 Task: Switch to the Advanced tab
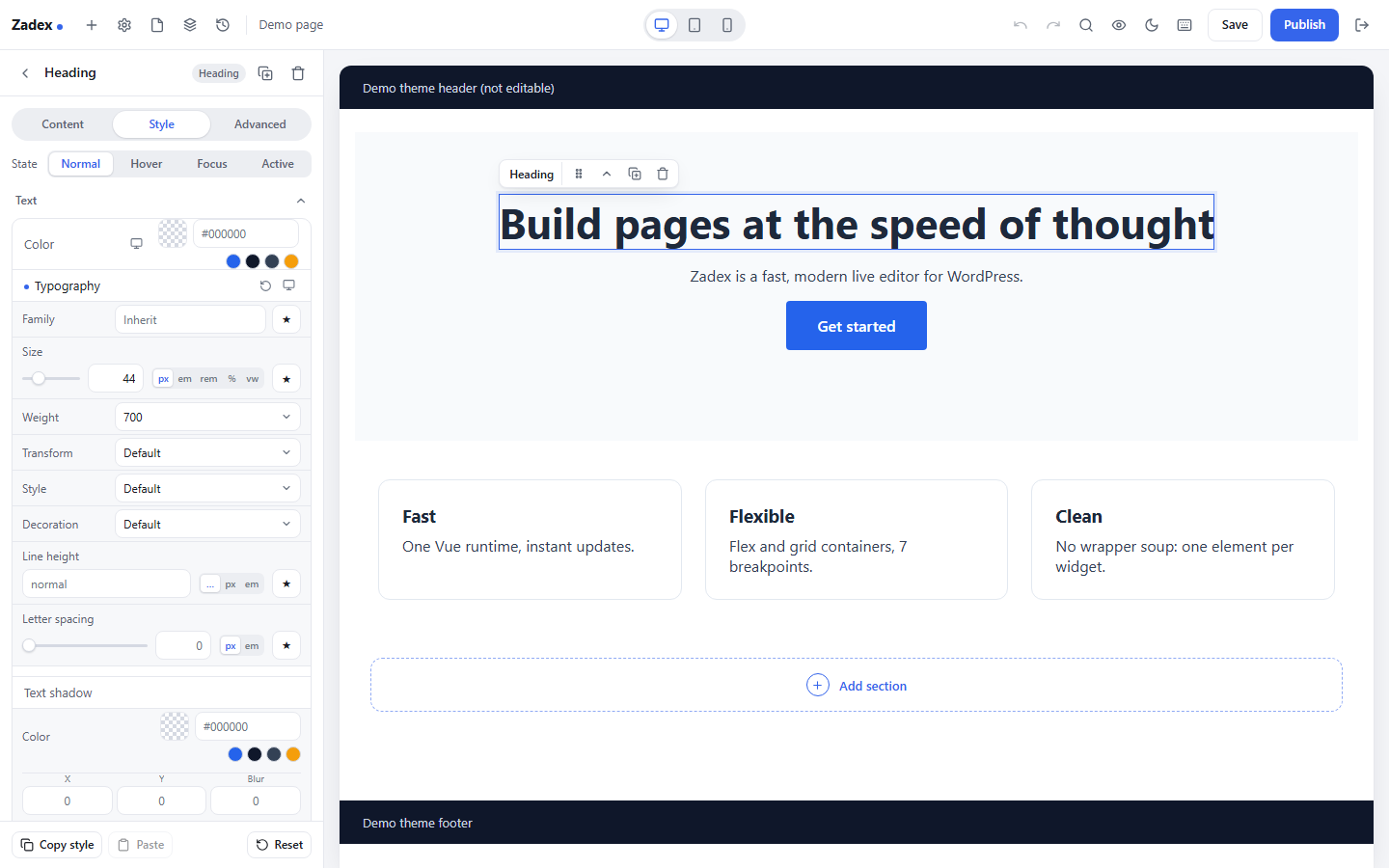pos(260,124)
